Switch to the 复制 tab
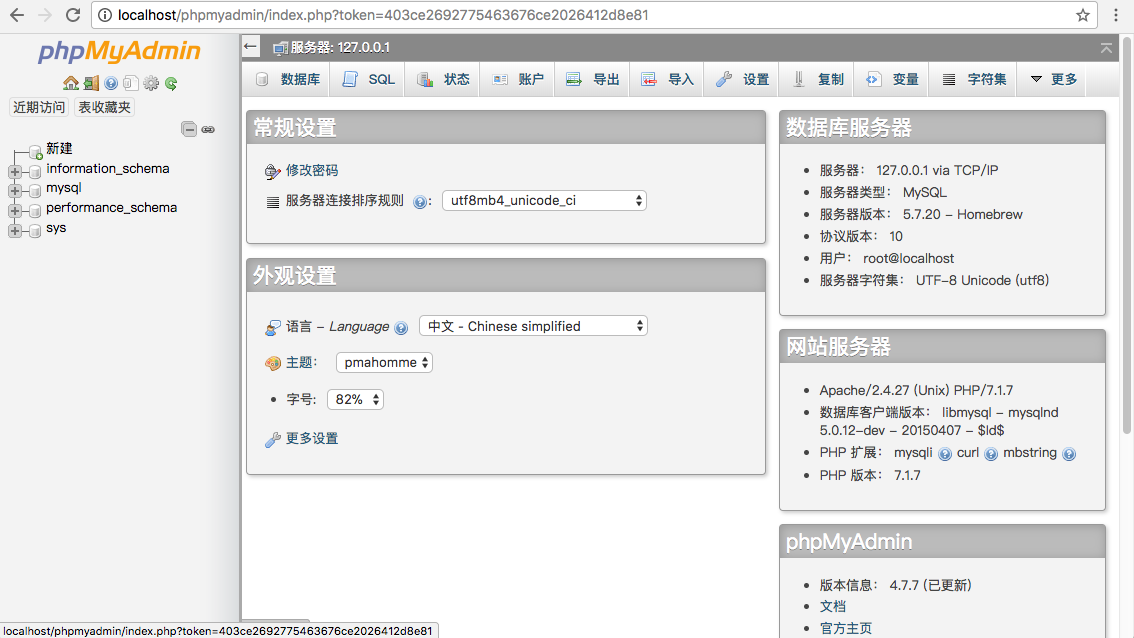 click(x=817, y=80)
